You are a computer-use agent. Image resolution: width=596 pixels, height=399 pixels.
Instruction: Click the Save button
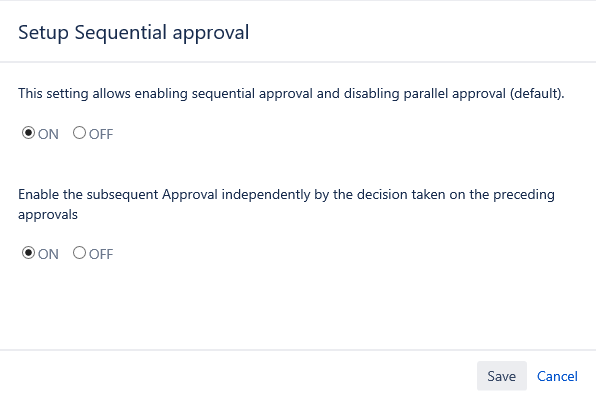tap(502, 376)
